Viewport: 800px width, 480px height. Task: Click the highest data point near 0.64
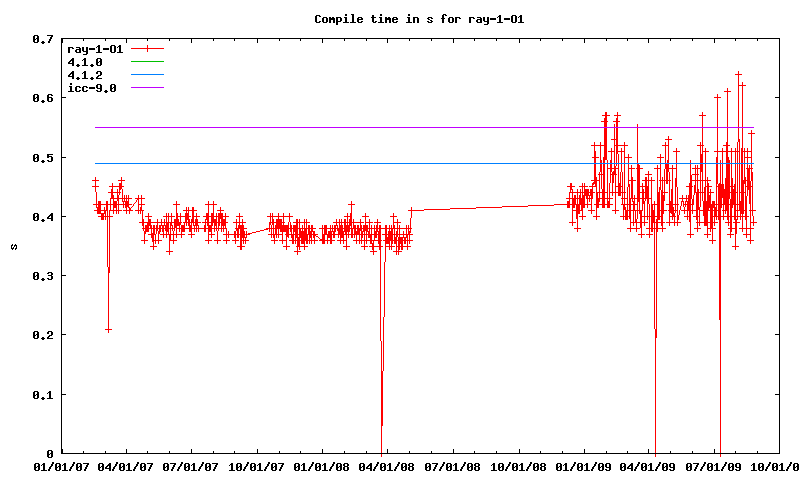(x=738, y=74)
